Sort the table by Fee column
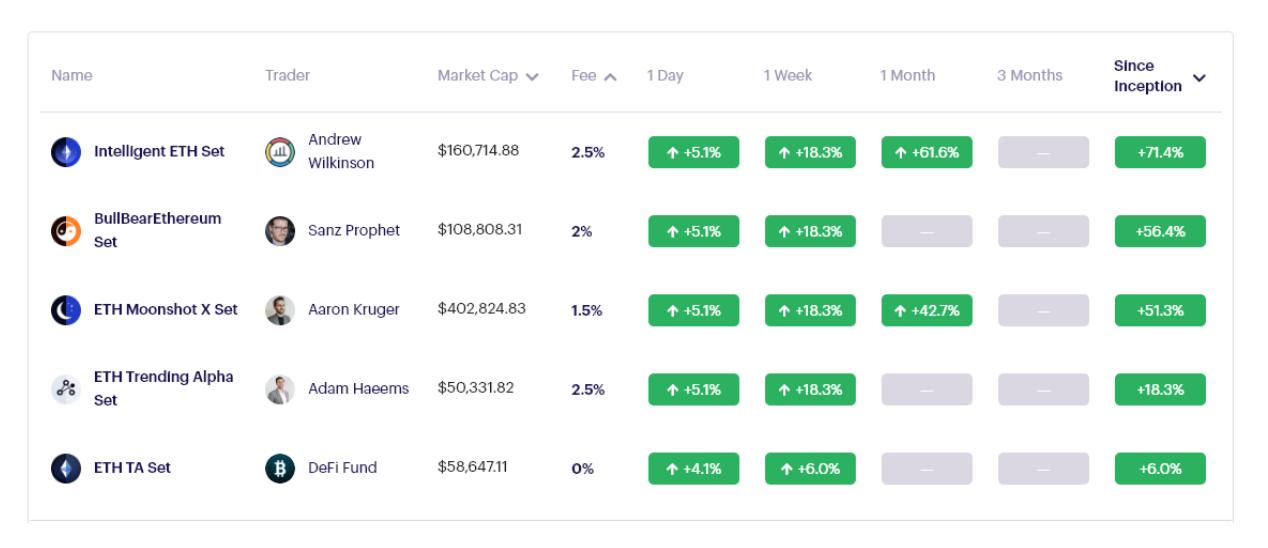This screenshot has height=548, width=1268. 593,76
